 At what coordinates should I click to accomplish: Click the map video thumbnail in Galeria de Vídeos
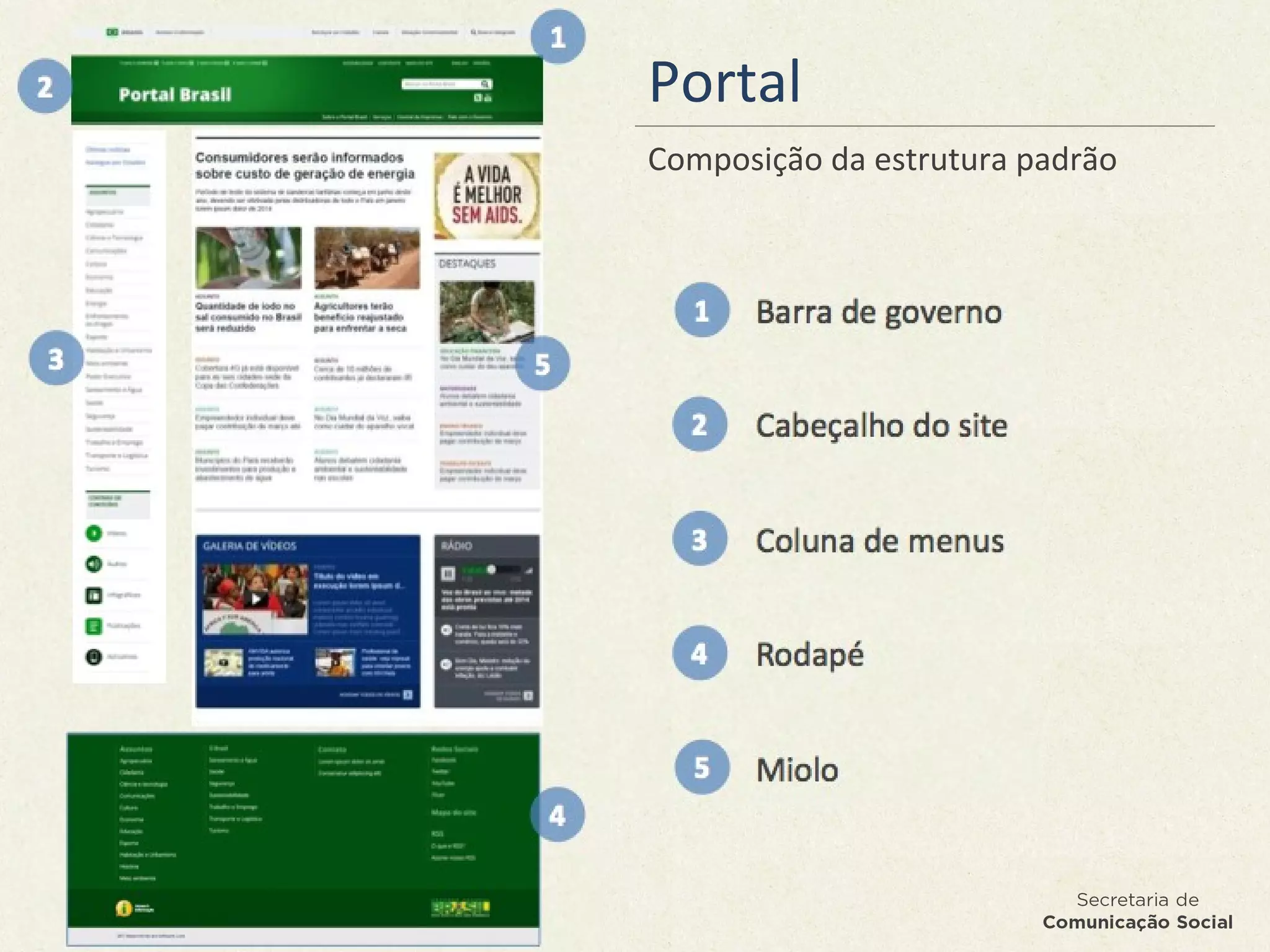(224, 663)
